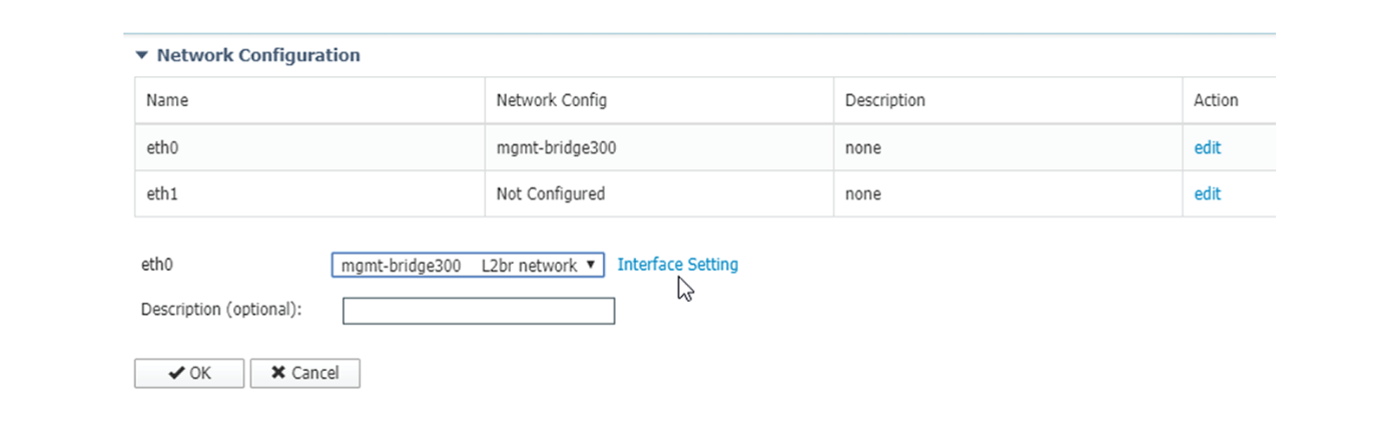Edit the eth1 interface row
The width and height of the screenshot is (1375, 440).
(1207, 194)
